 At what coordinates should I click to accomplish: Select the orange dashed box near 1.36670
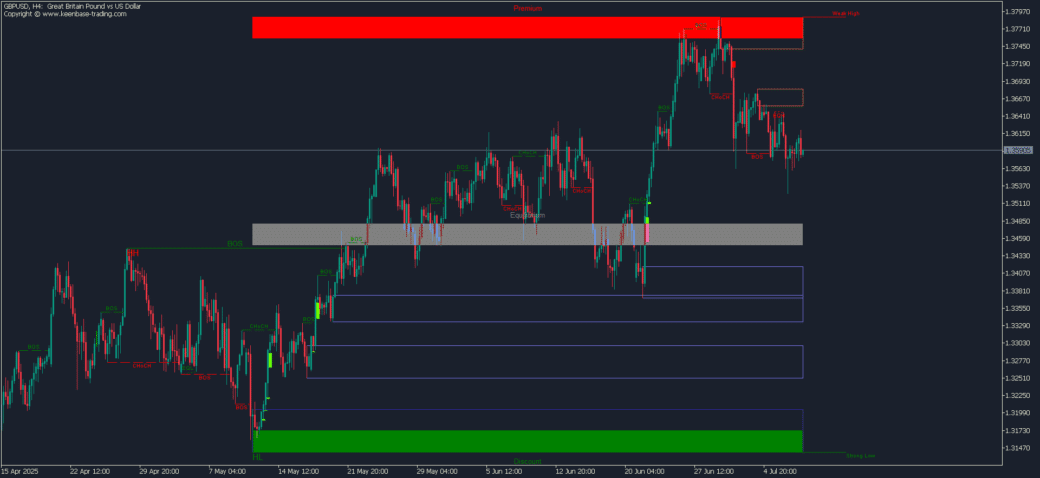(x=780, y=97)
